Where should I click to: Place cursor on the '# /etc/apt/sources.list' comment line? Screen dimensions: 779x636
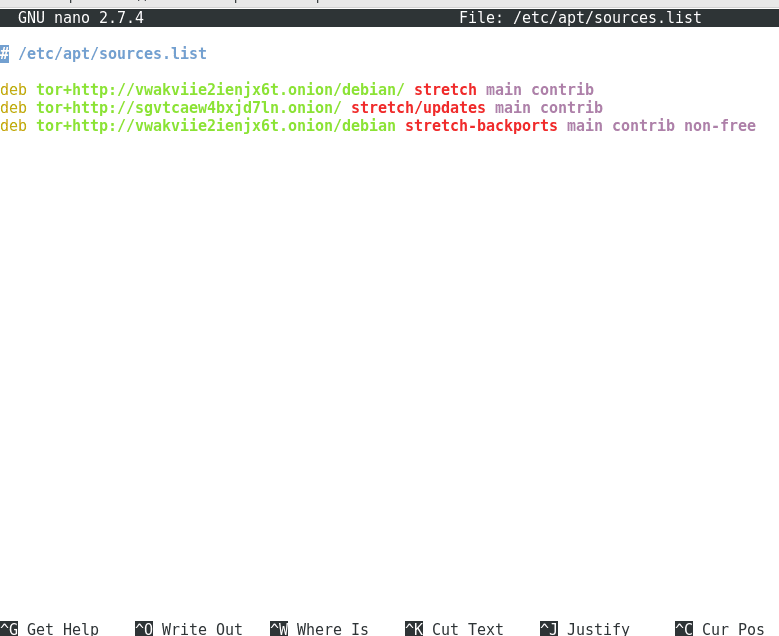click(x=103, y=54)
